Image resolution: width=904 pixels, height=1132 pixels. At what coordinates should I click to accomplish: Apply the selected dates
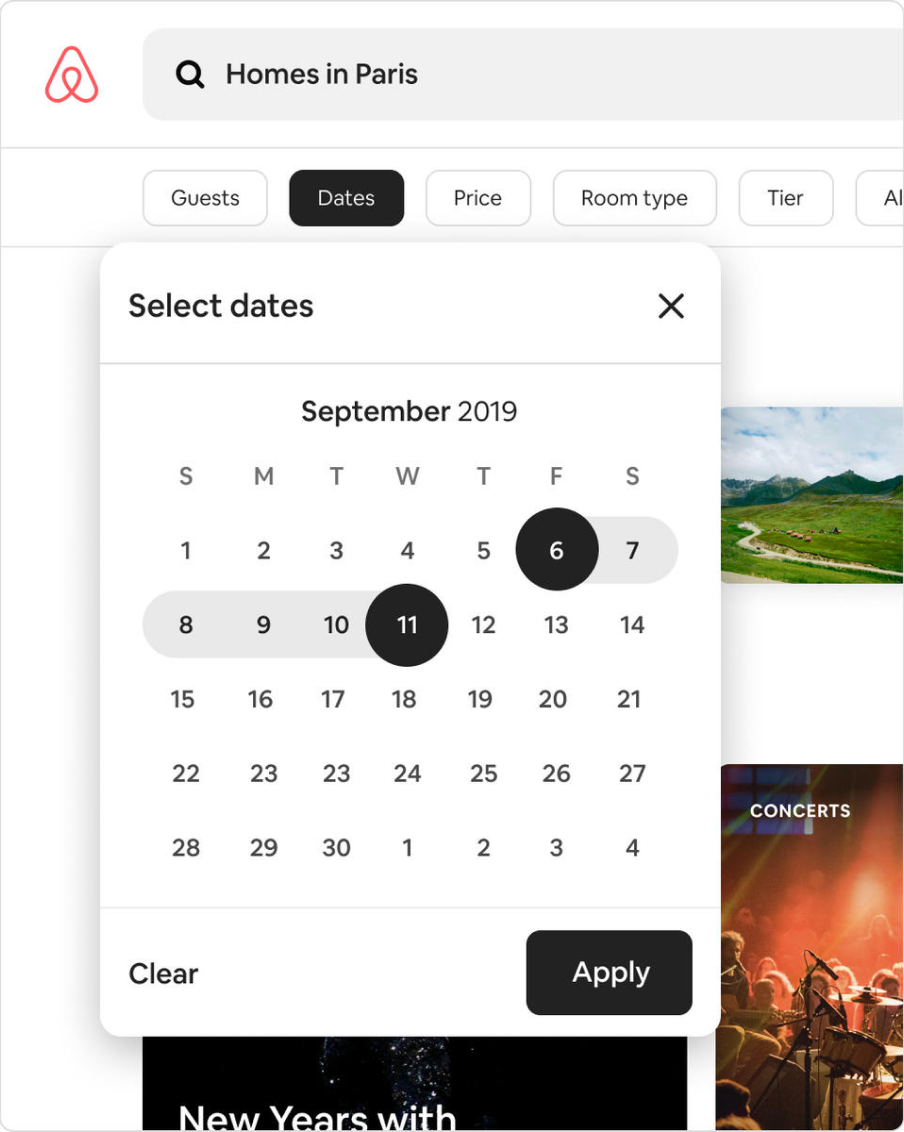point(609,972)
